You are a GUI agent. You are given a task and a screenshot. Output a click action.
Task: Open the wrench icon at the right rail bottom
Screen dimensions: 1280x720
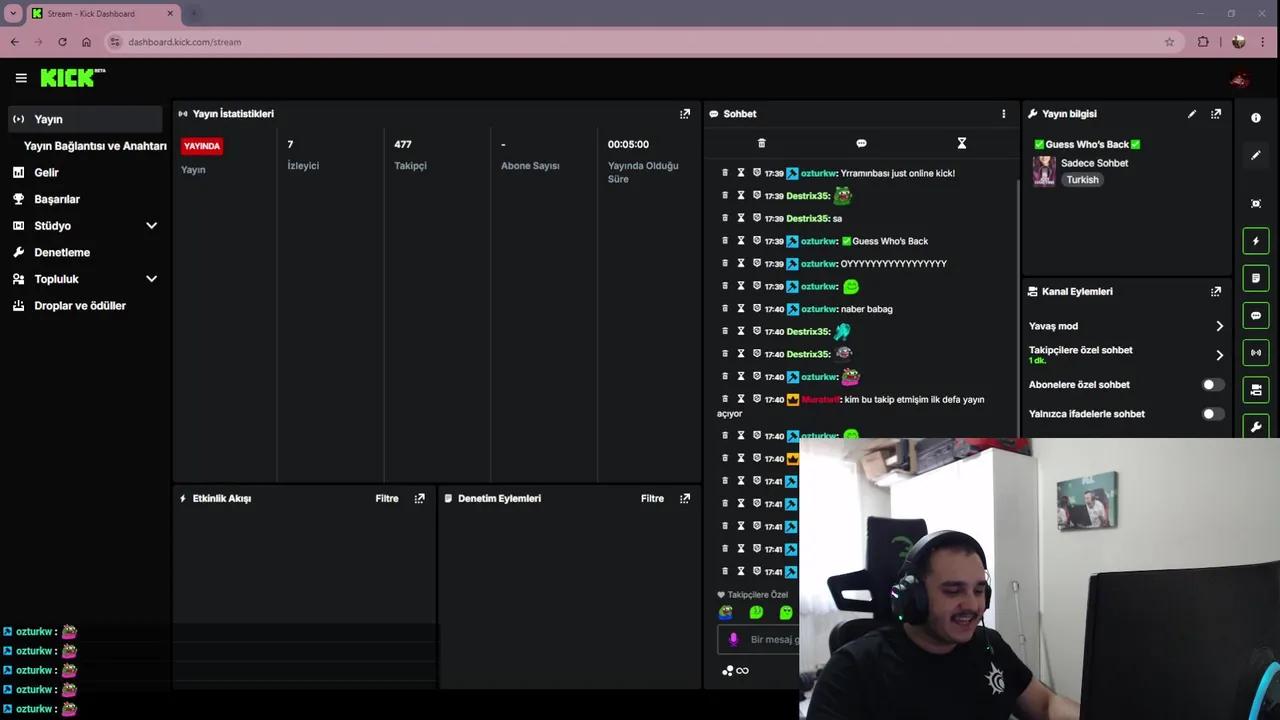1256,427
